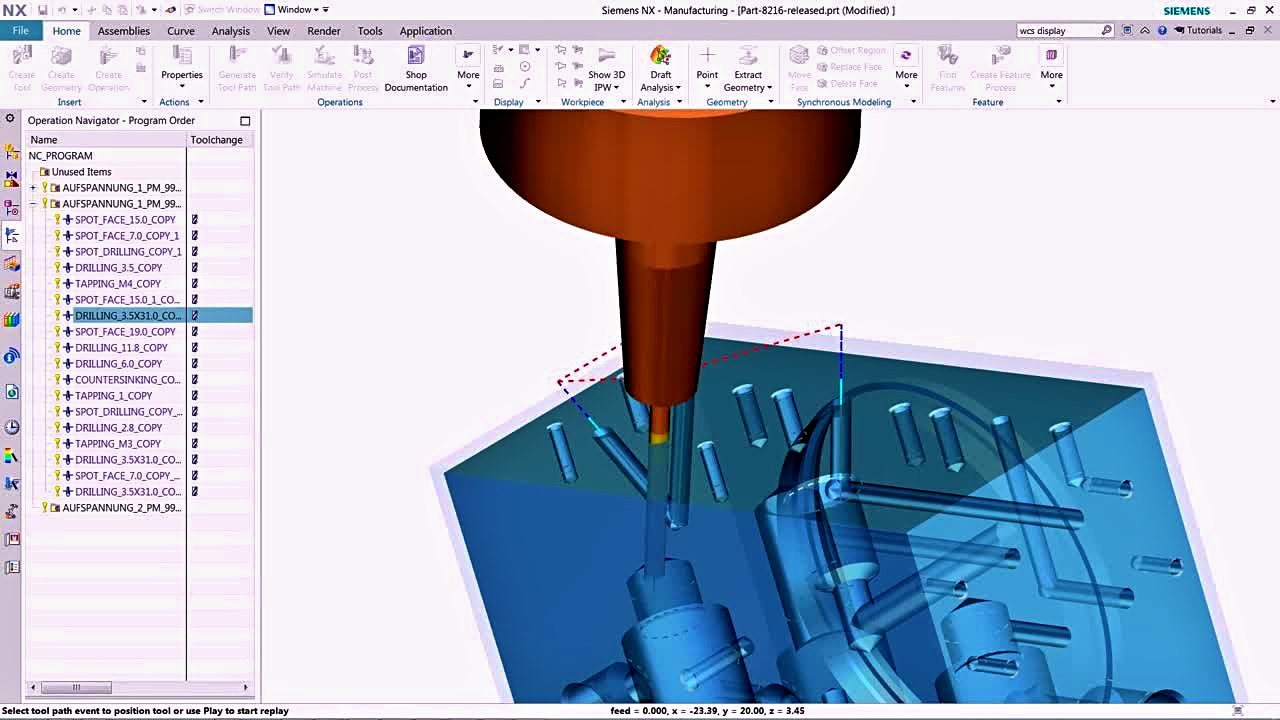Switch to the Assemblies ribbon tab

coord(124,31)
